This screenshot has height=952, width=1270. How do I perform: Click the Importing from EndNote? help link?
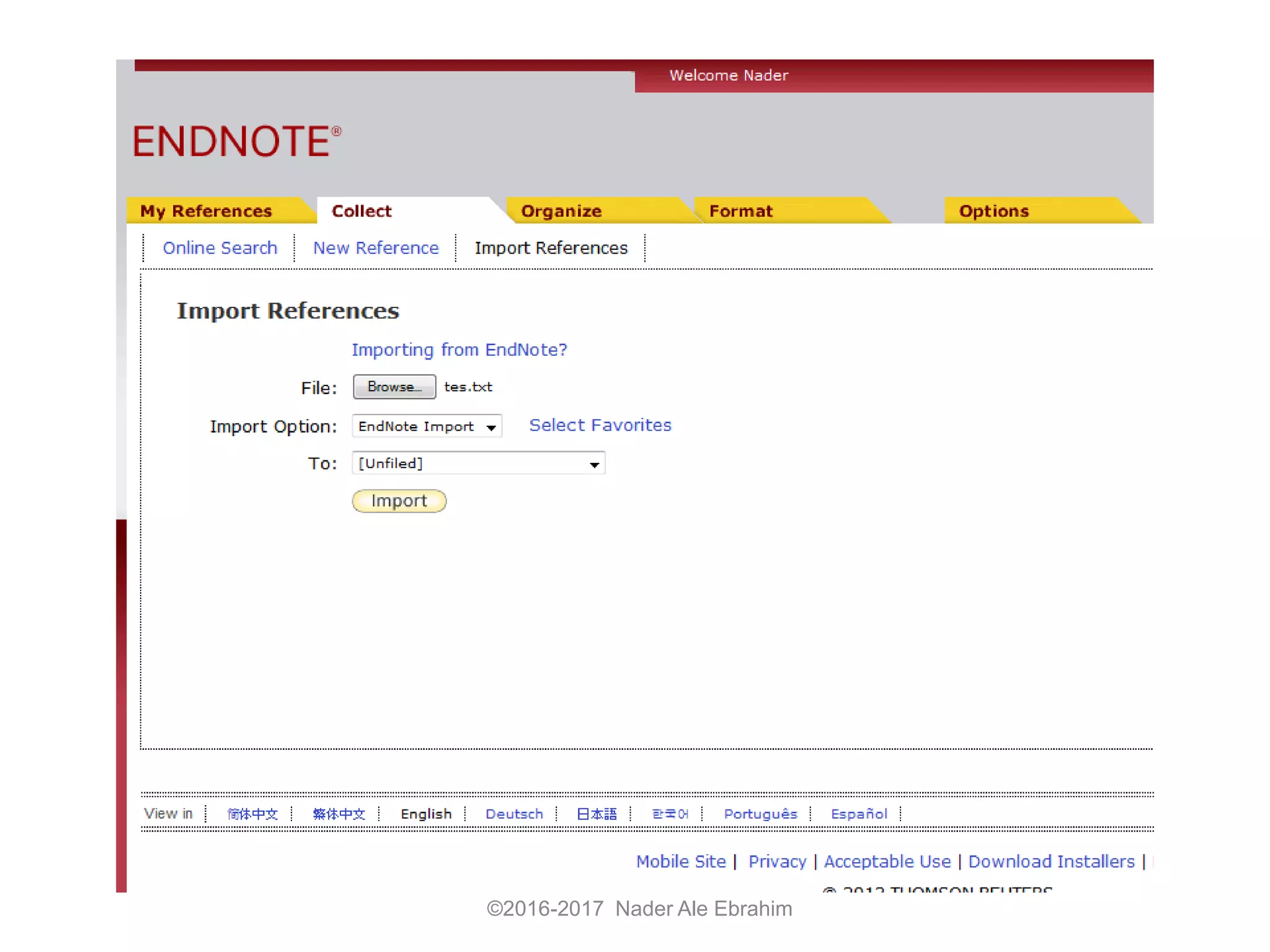click(x=459, y=350)
